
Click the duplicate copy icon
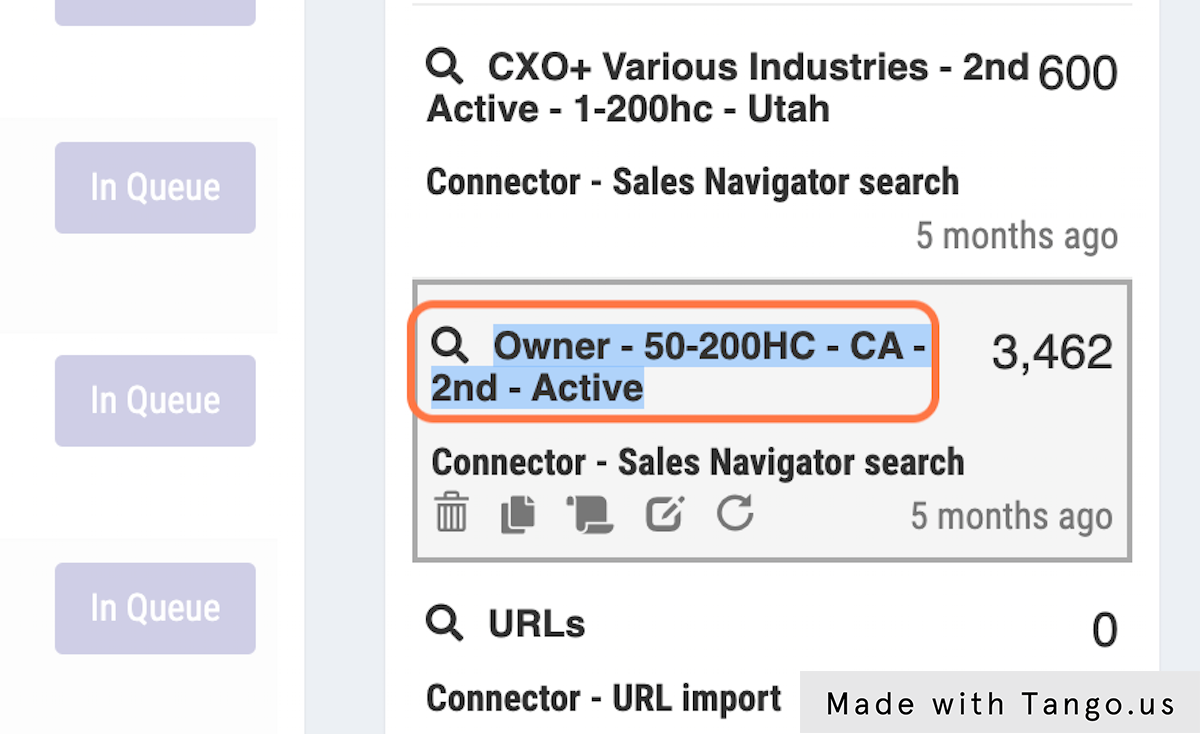(x=517, y=515)
